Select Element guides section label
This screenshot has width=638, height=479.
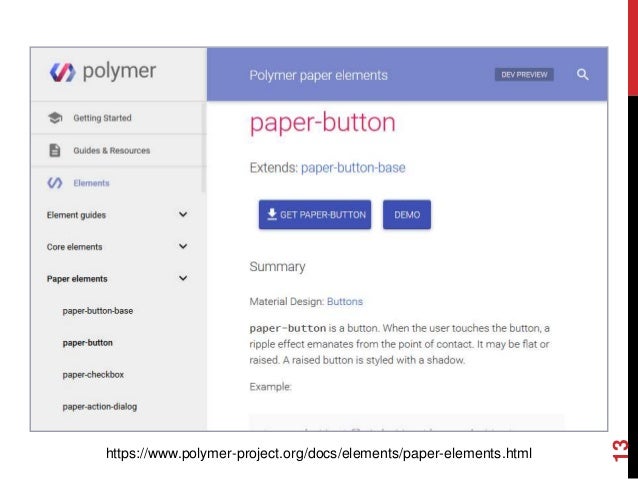pyautogui.click(x=76, y=215)
